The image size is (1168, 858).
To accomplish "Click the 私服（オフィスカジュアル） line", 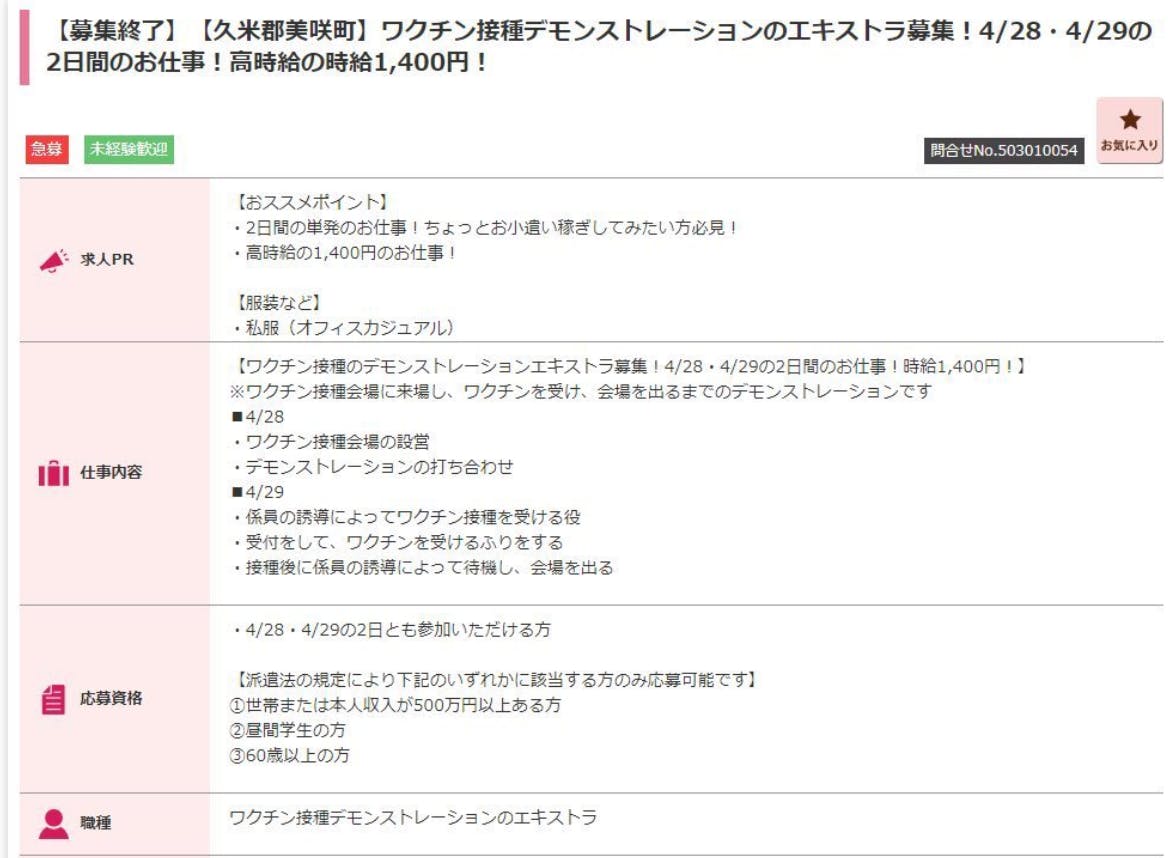I will click(x=343, y=328).
